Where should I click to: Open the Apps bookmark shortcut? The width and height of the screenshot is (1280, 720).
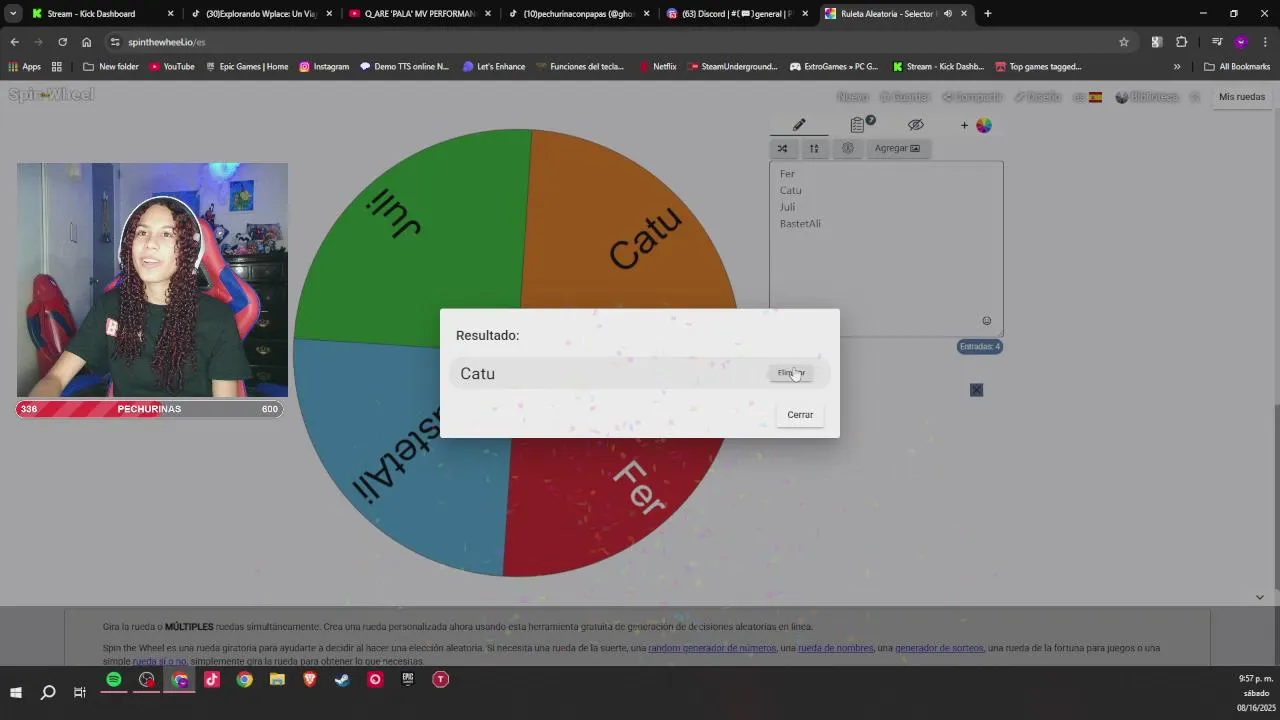25,67
